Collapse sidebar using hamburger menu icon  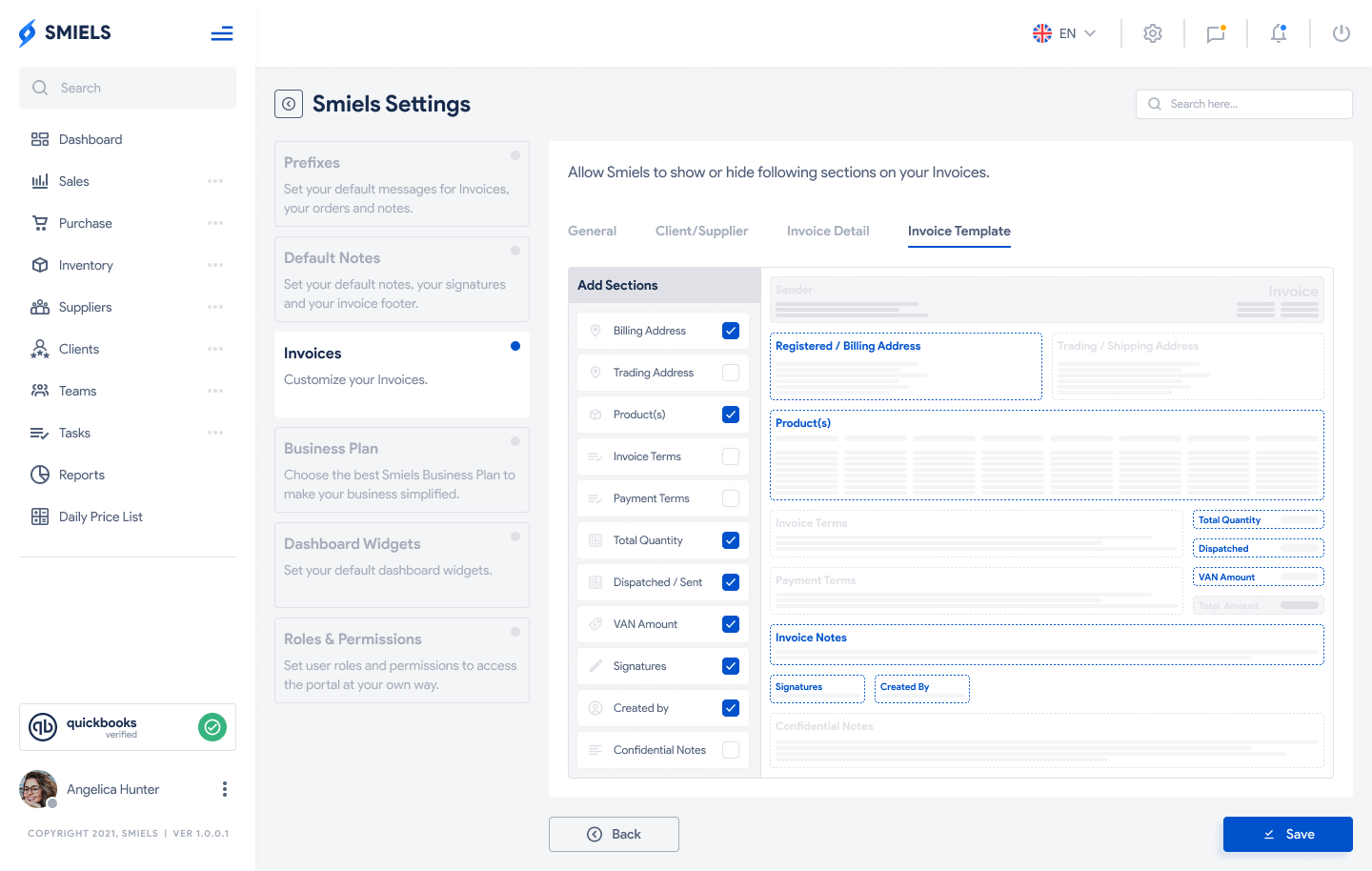(x=222, y=34)
